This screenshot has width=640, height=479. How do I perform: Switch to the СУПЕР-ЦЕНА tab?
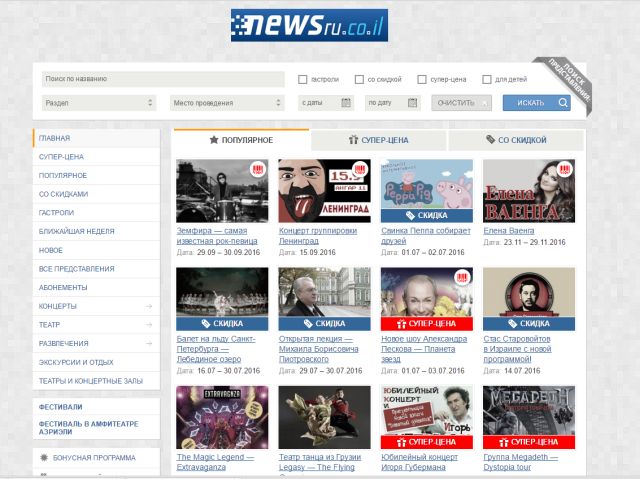click(x=378, y=140)
